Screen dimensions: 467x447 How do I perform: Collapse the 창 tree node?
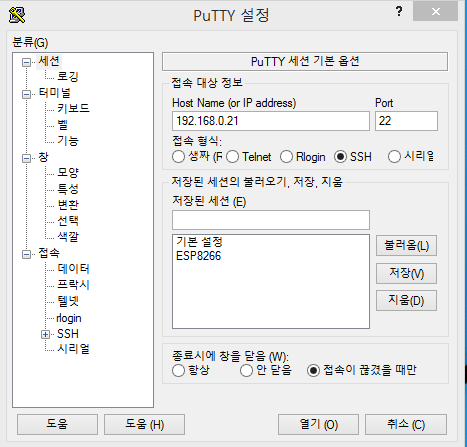tap(26, 158)
